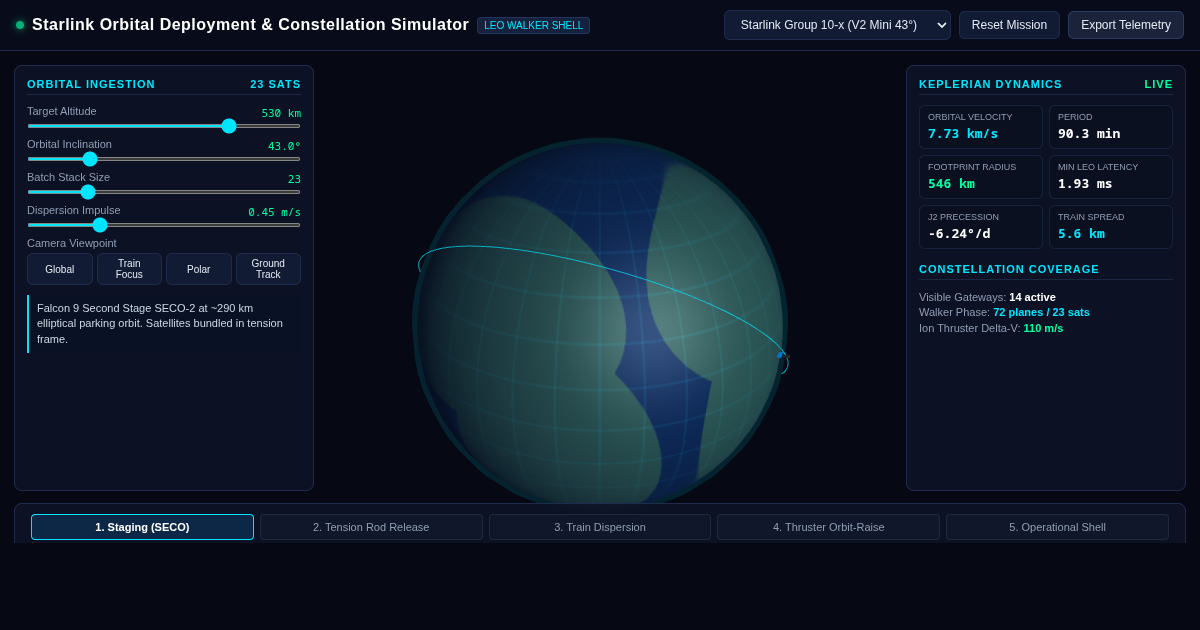Click the Footprint Radius 546 km card
This screenshot has height=630, width=1200.
tap(981, 177)
